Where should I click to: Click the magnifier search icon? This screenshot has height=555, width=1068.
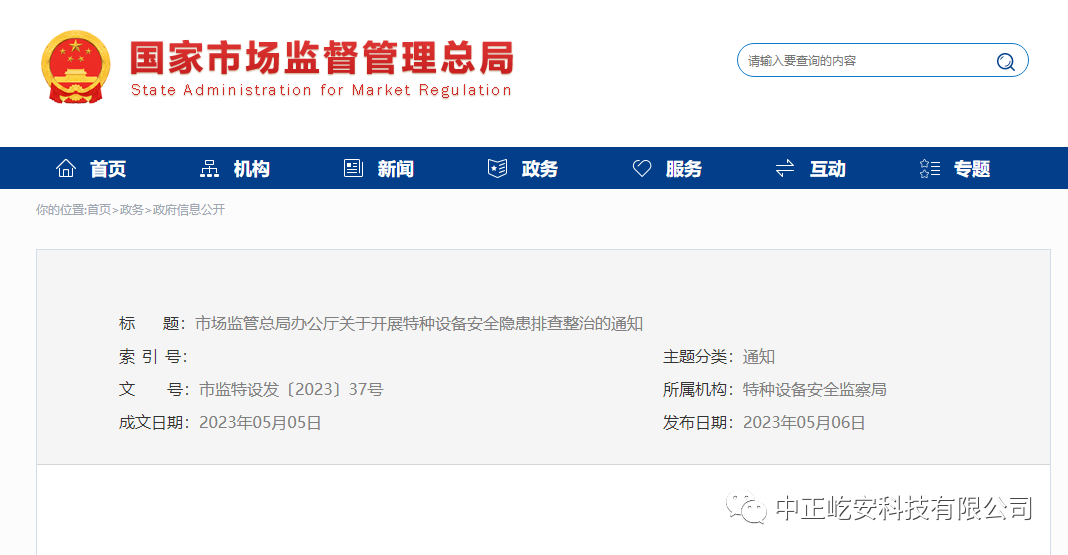pyautogui.click(x=1005, y=61)
